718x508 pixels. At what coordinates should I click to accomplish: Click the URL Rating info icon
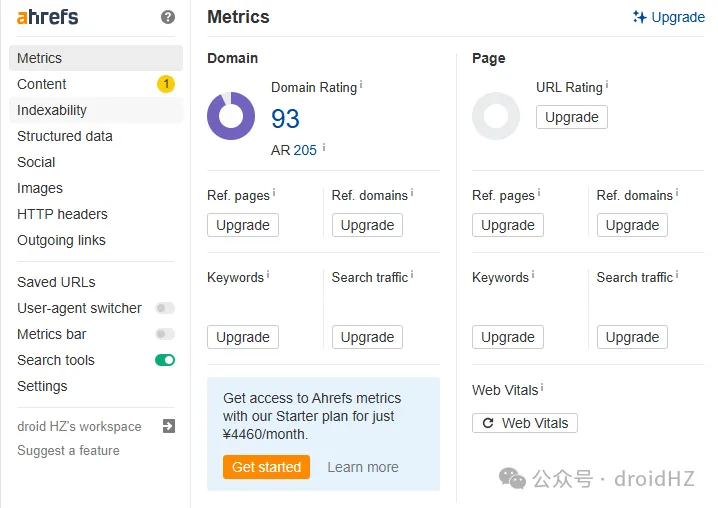tap(606, 86)
